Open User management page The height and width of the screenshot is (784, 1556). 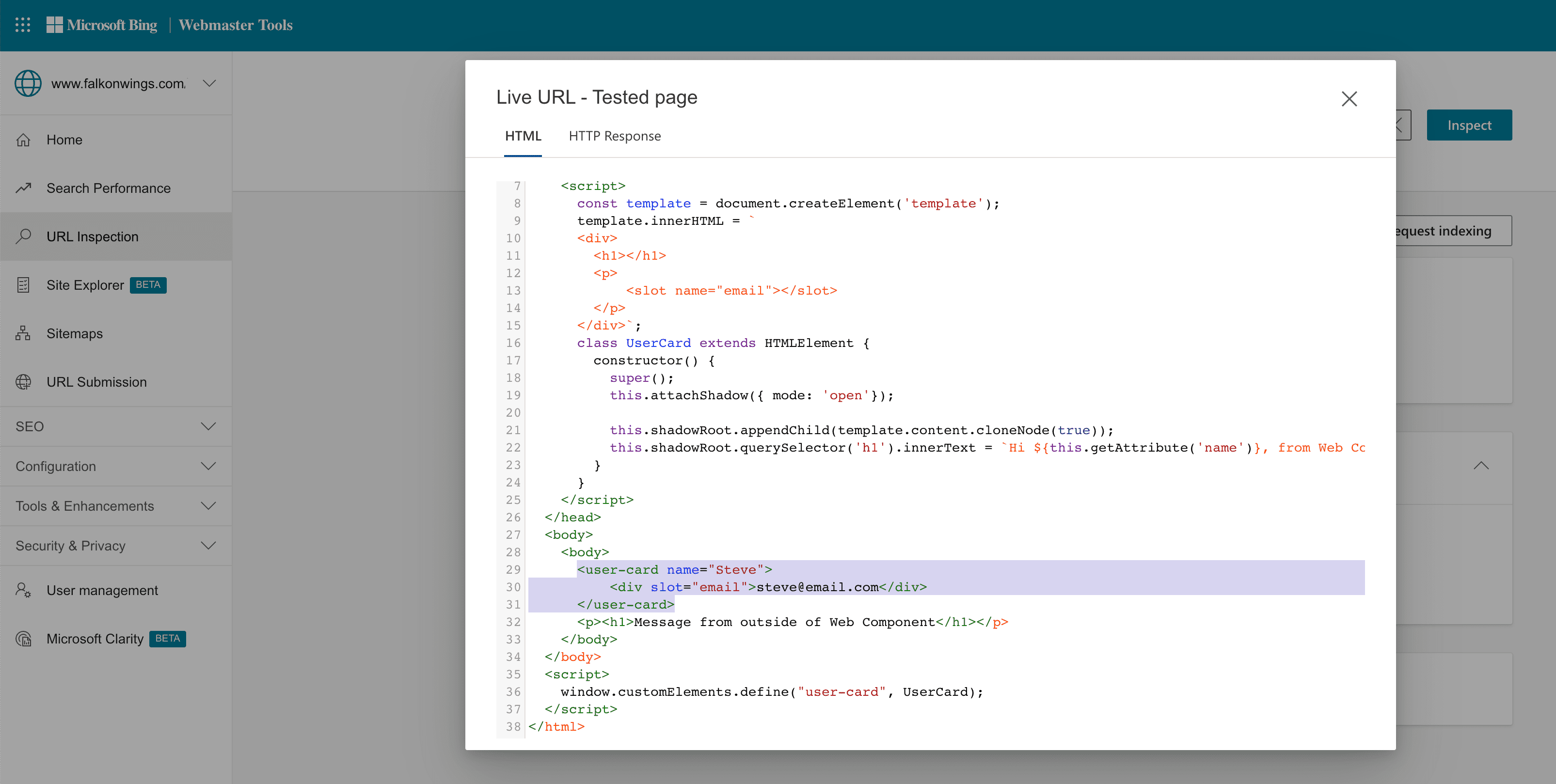coord(116,590)
